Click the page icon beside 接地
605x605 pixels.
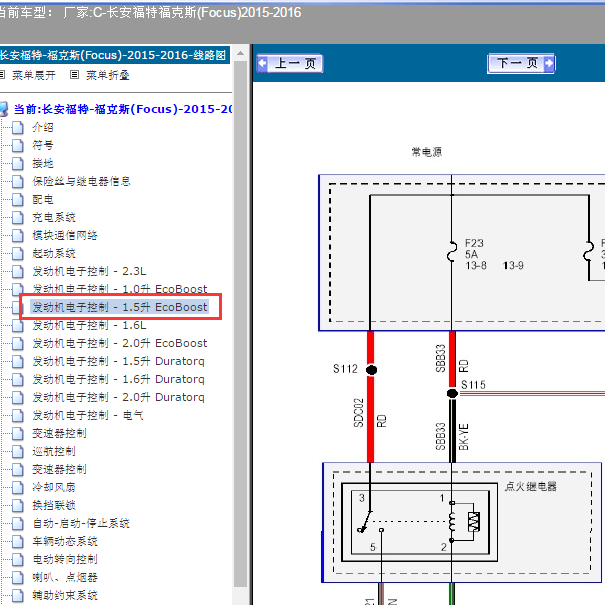17,164
